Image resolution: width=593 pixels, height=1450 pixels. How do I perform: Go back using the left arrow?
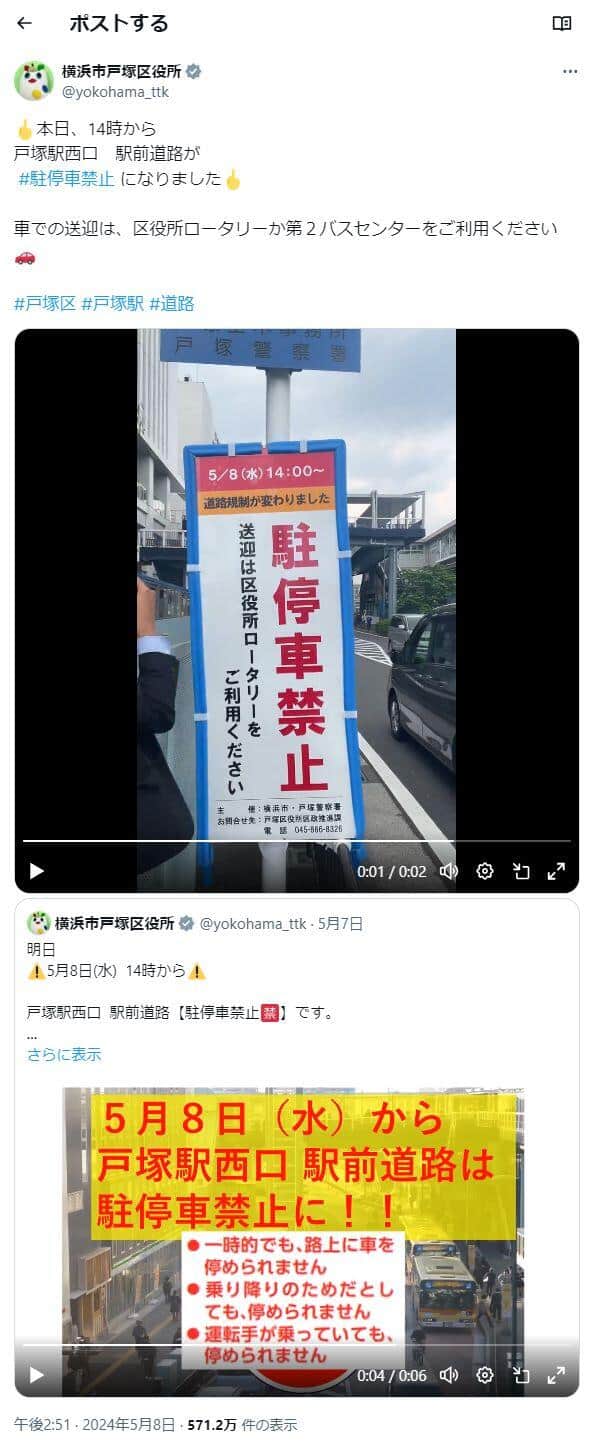(x=25, y=23)
